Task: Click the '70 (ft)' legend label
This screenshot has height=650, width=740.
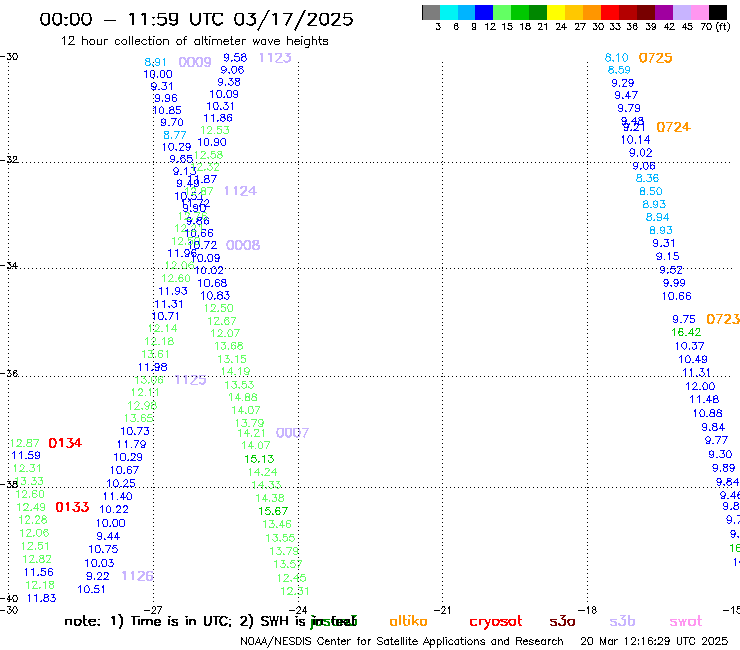Action: coord(715,27)
